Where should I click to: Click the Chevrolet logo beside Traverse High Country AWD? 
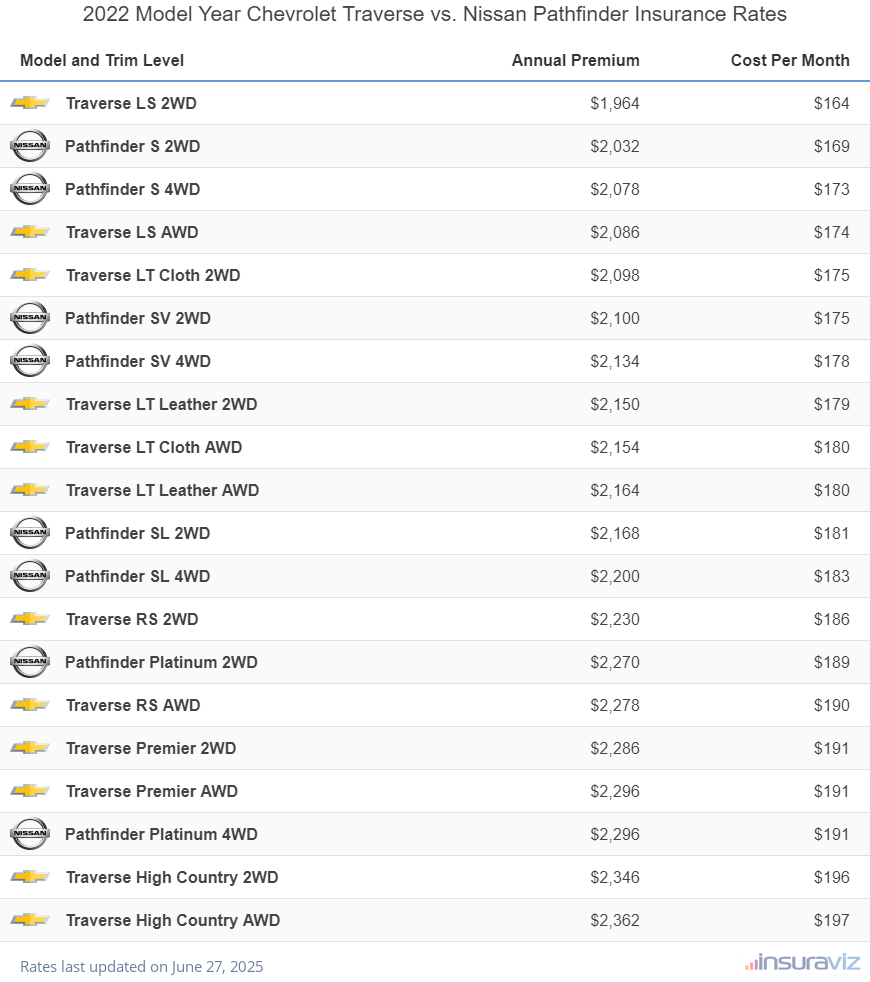(30, 920)
